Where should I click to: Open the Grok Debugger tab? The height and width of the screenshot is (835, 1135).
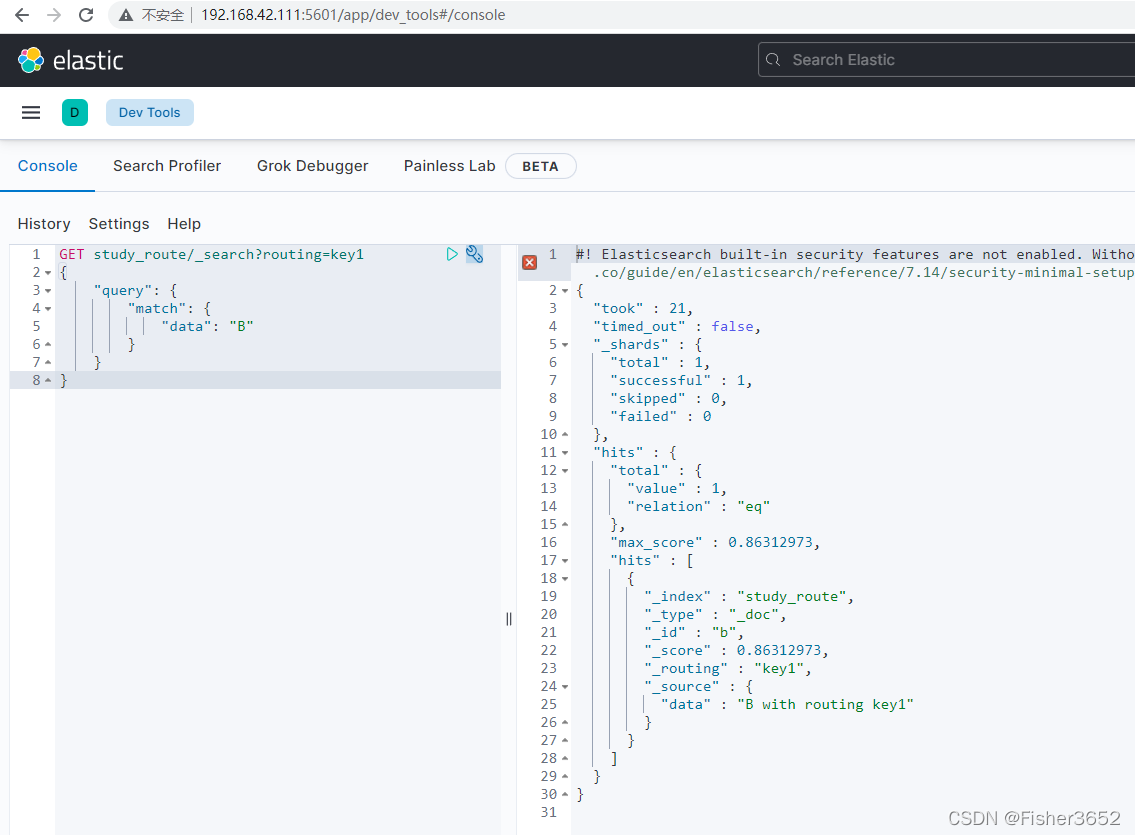[313, 166]
